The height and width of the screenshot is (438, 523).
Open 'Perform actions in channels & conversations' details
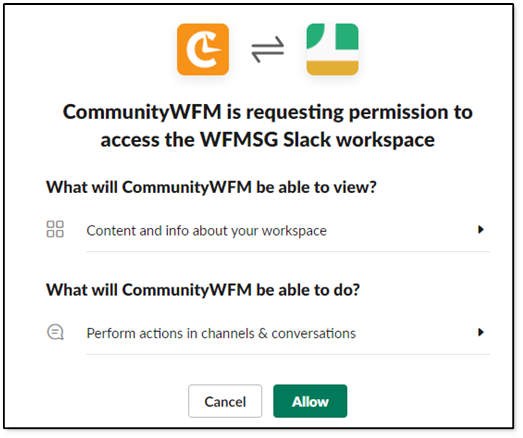coord(221,333)
